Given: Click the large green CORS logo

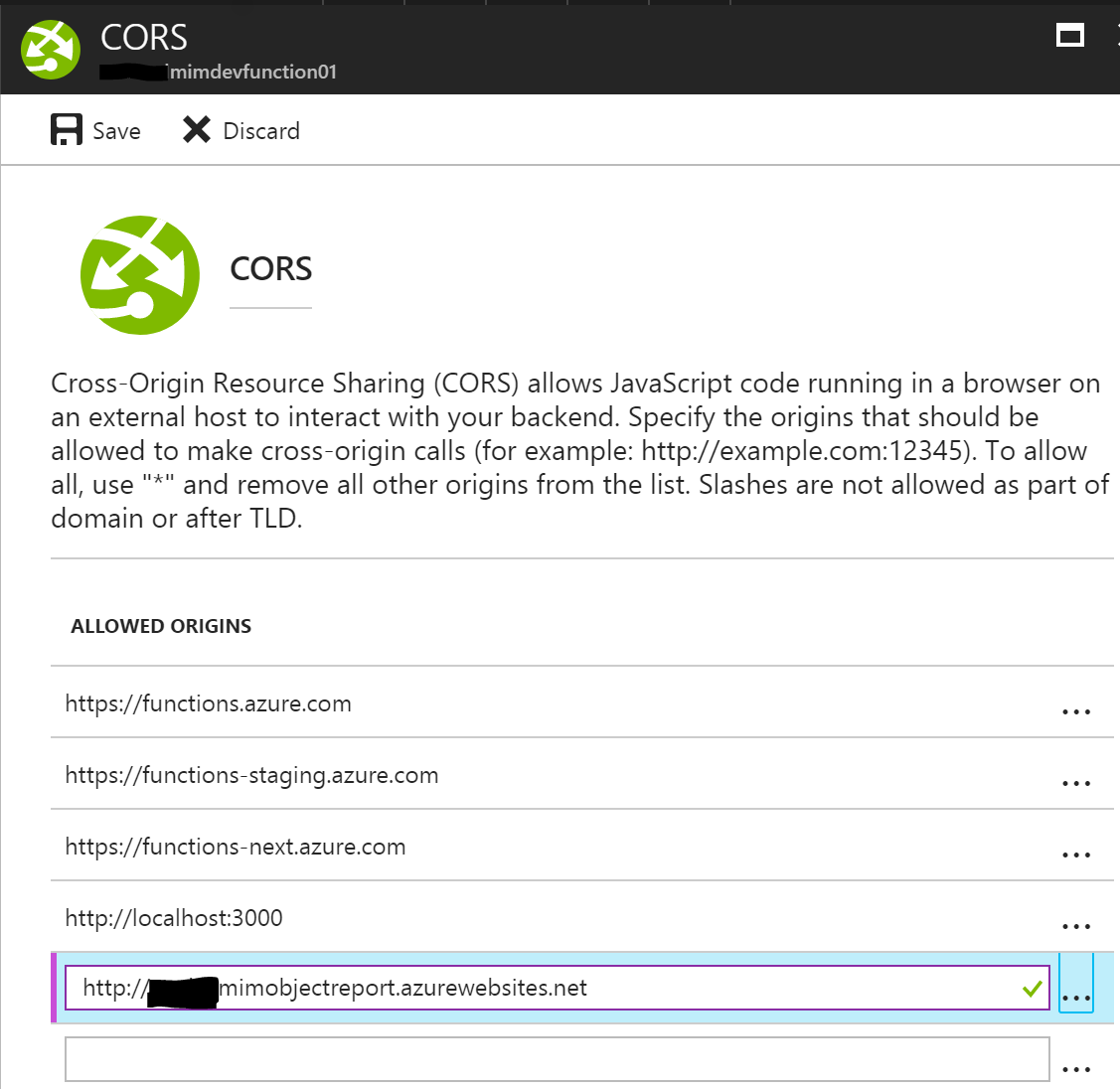Looking at the screenshot, I should (x=140, y=275).
